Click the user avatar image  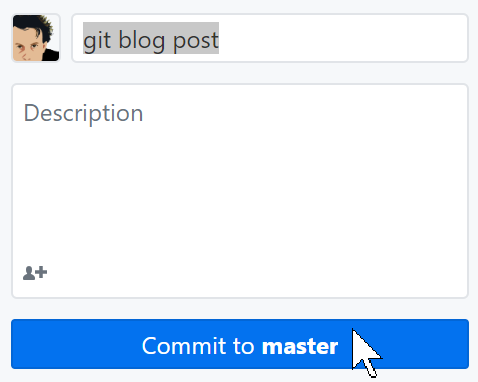pyautogui.click(x=36, y=38)
